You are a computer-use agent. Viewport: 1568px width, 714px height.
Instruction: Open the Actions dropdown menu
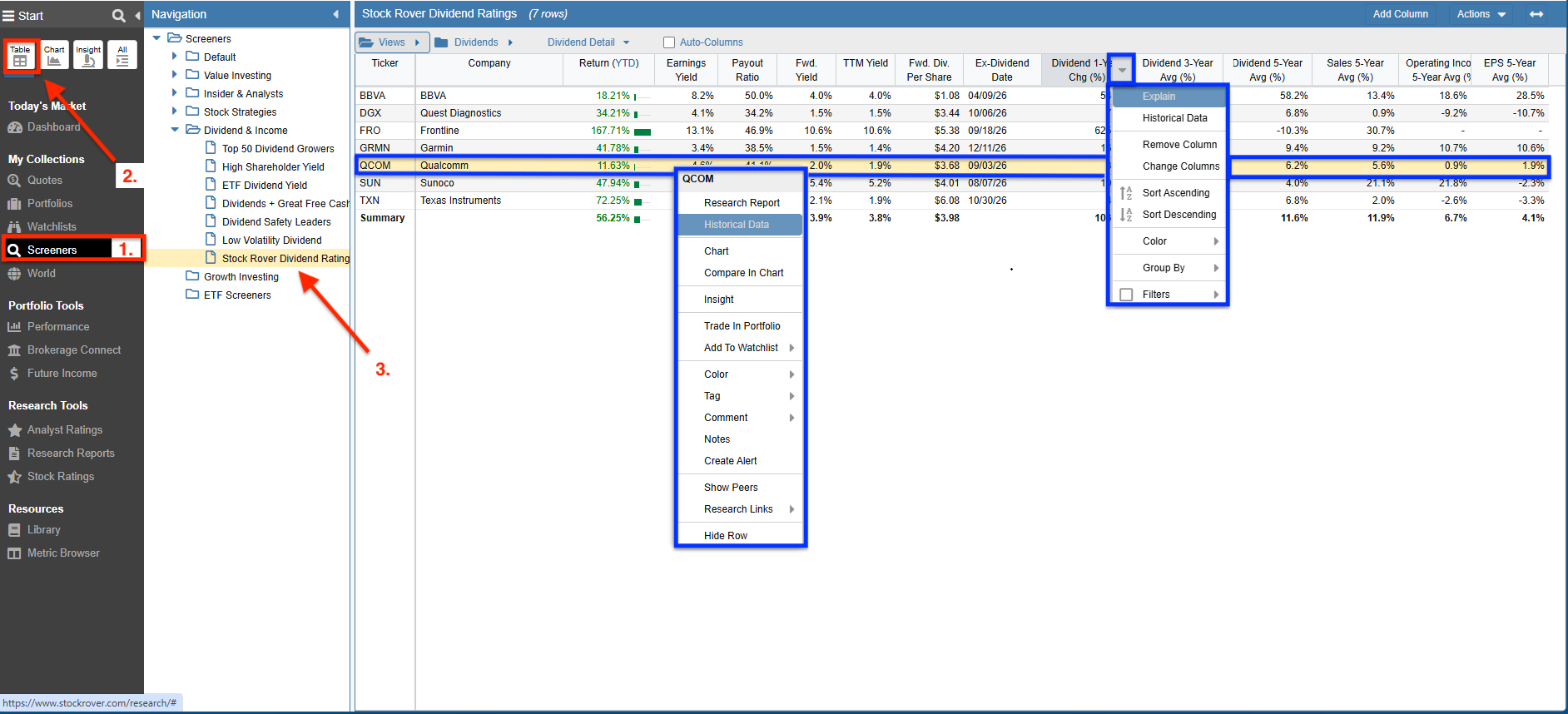click(x=1481, y=14)
